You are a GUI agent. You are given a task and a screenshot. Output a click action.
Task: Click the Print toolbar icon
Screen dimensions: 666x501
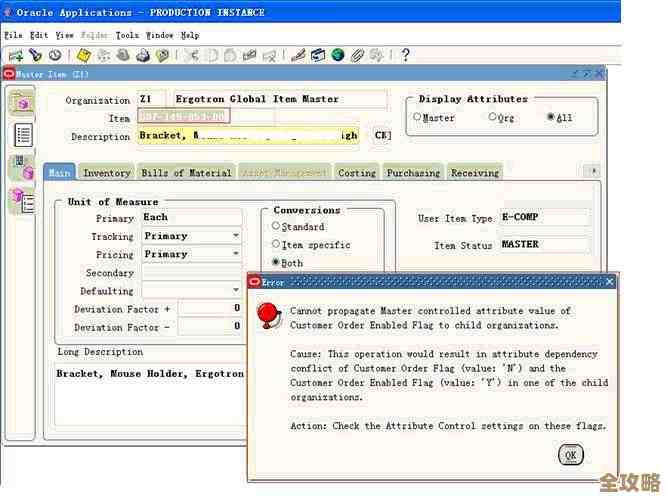(143, 55)
